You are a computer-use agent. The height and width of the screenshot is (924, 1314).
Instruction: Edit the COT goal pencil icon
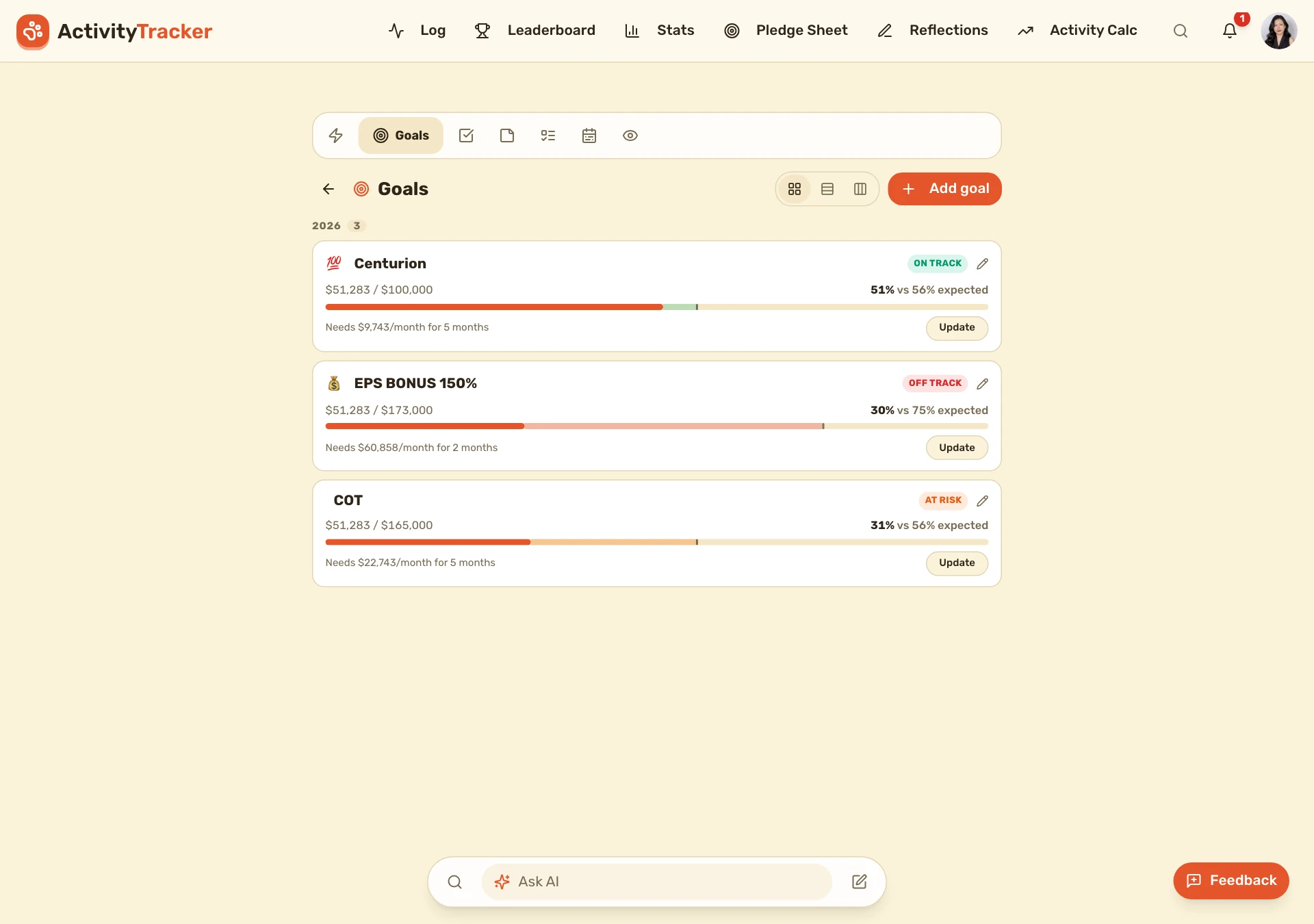982,500
